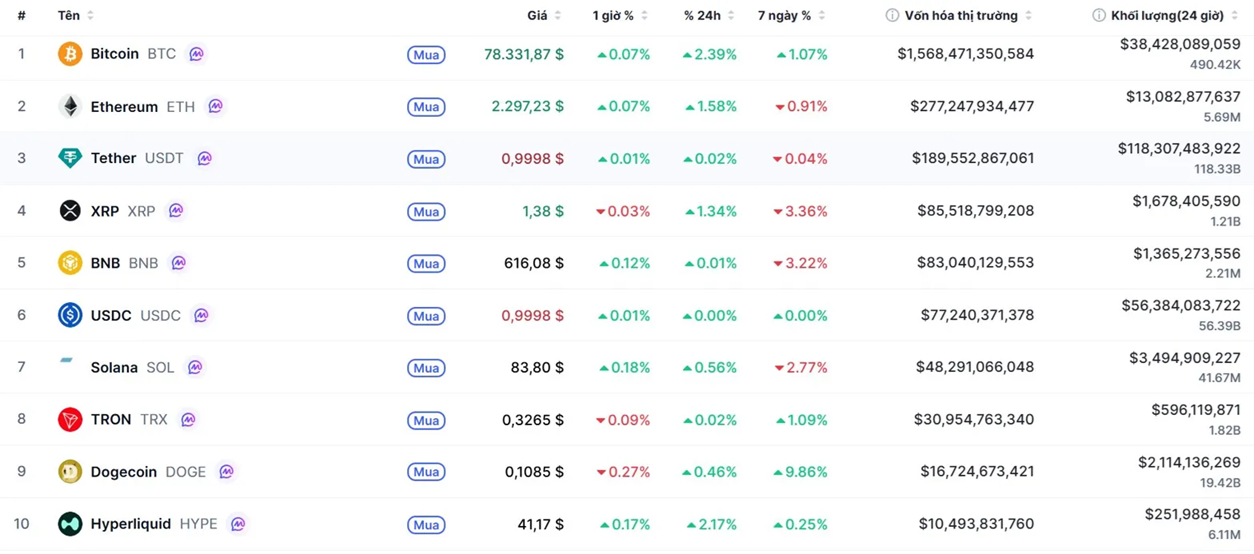Click market cap $277,247,934,477
Image resolution: width=1254 pixels, height=554 pixels.
[x=972, y=106]
